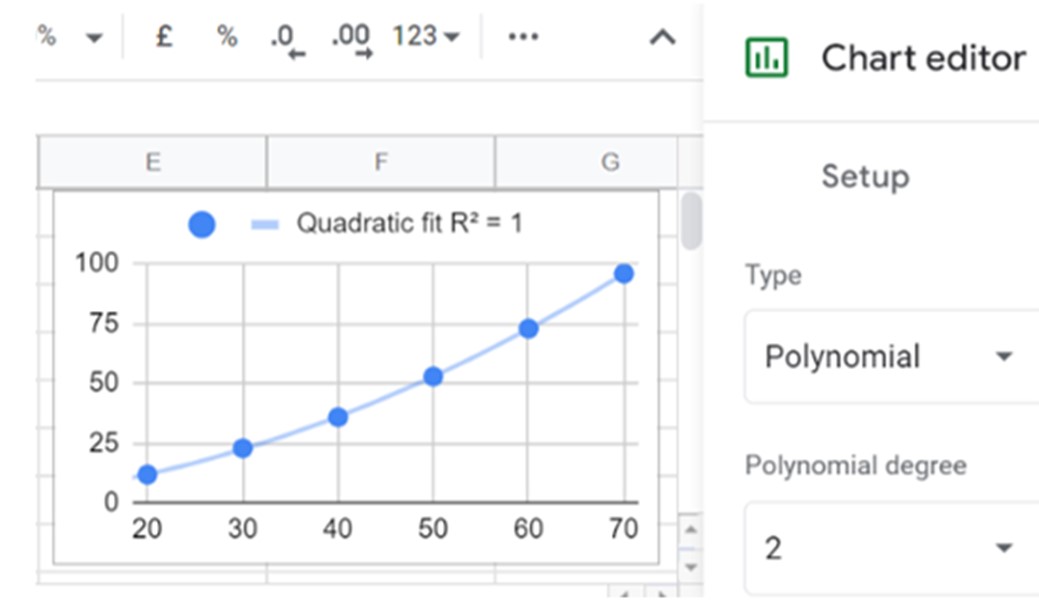Click the x-axis label 20
The width and height of the screenshot is (1039, 607).
point(147,529)
